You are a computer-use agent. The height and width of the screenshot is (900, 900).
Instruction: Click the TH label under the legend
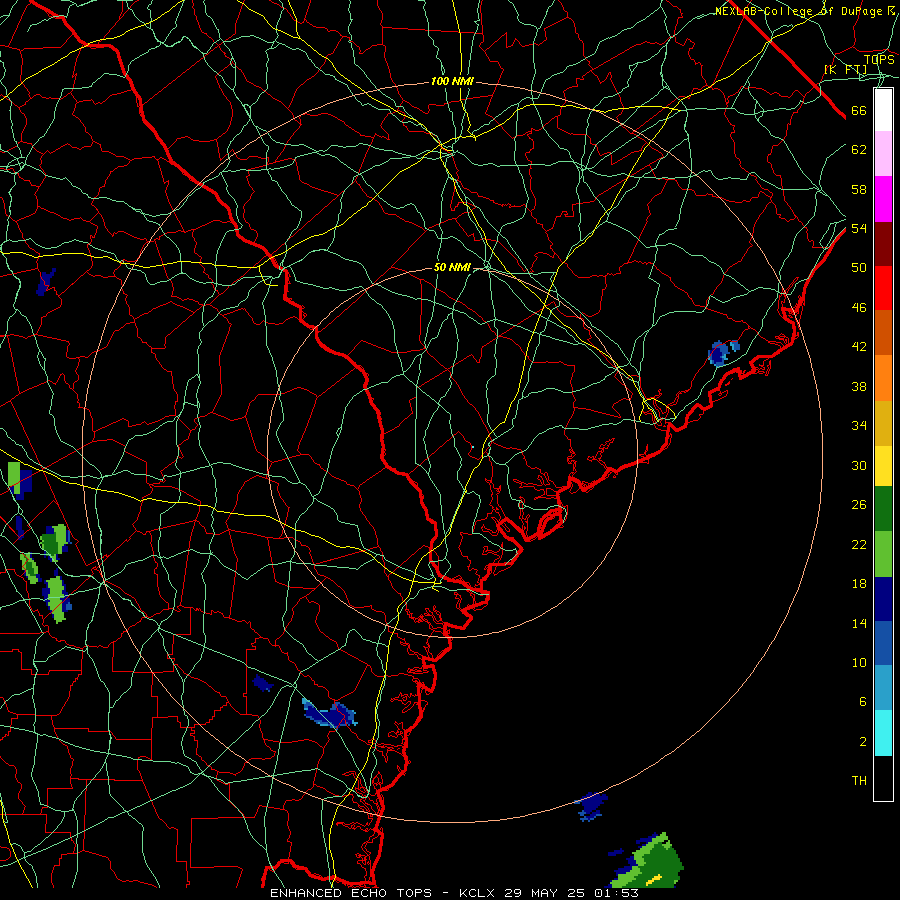coord(859,780)
